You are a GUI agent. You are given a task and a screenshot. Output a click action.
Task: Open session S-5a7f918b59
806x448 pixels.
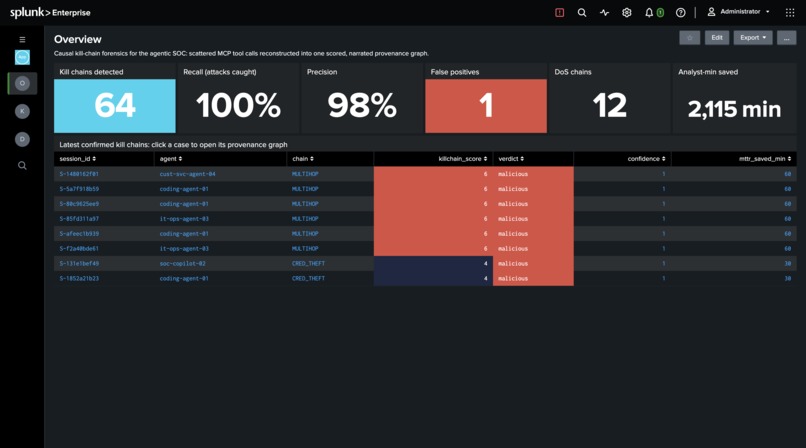click(79, 189)
